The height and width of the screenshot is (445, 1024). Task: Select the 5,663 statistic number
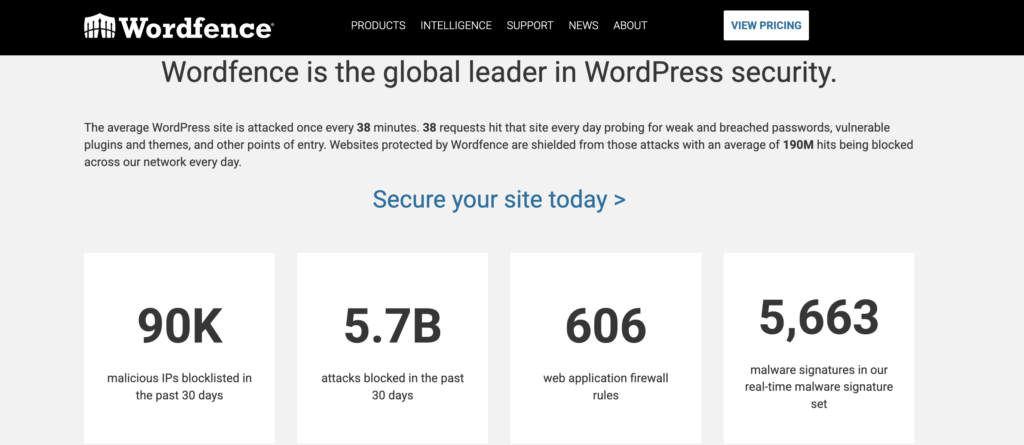pyautogui.click(x=819, y=318)
